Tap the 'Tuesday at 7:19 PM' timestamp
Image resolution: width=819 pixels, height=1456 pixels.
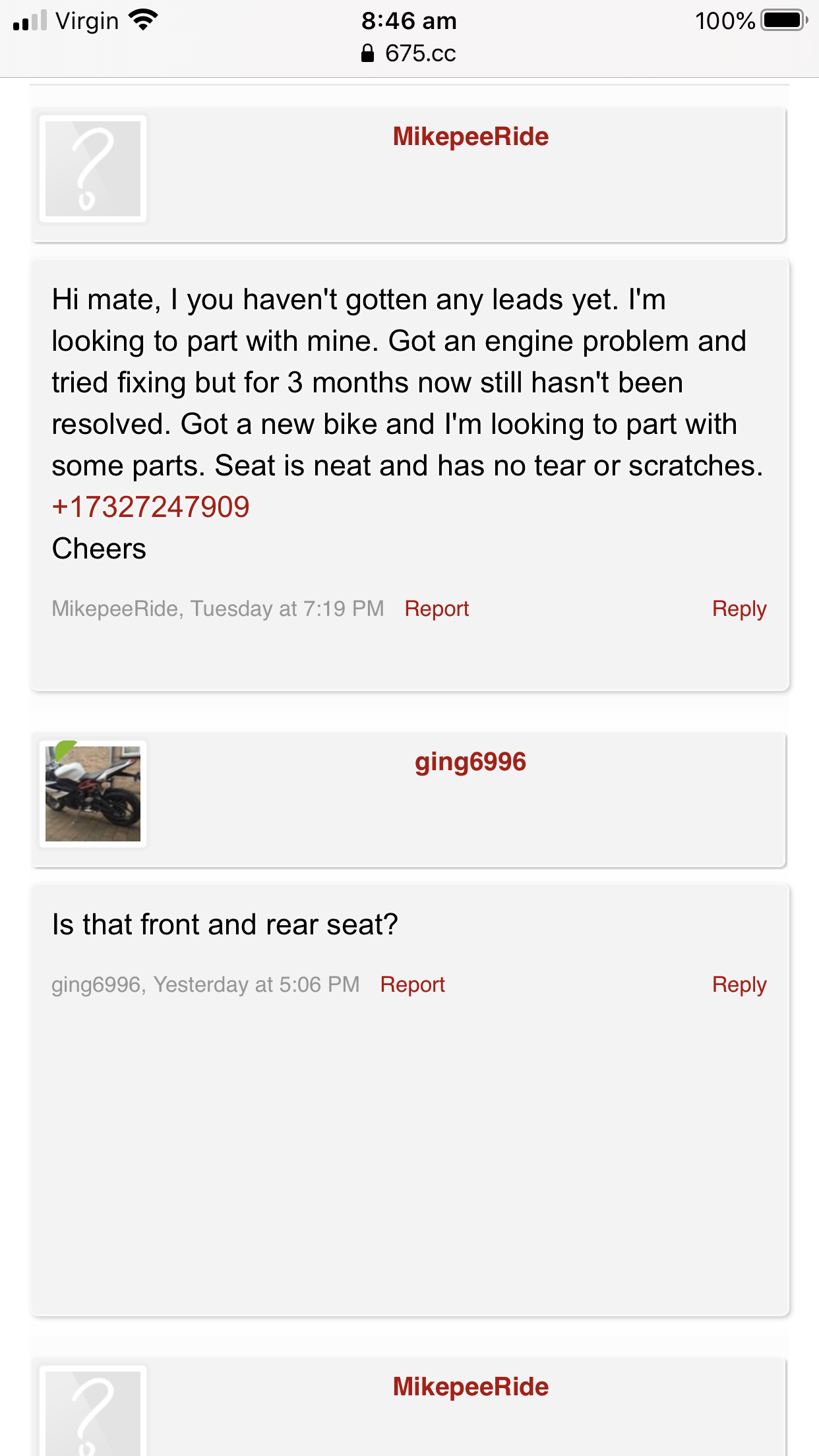click(288, 609)
